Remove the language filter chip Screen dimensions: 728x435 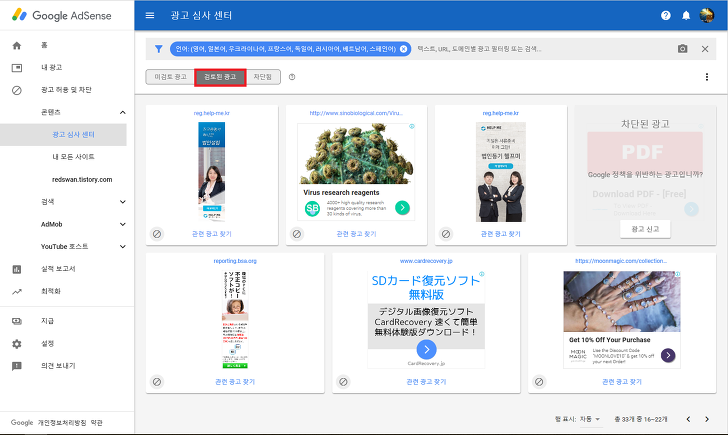(x=403, y=49)
